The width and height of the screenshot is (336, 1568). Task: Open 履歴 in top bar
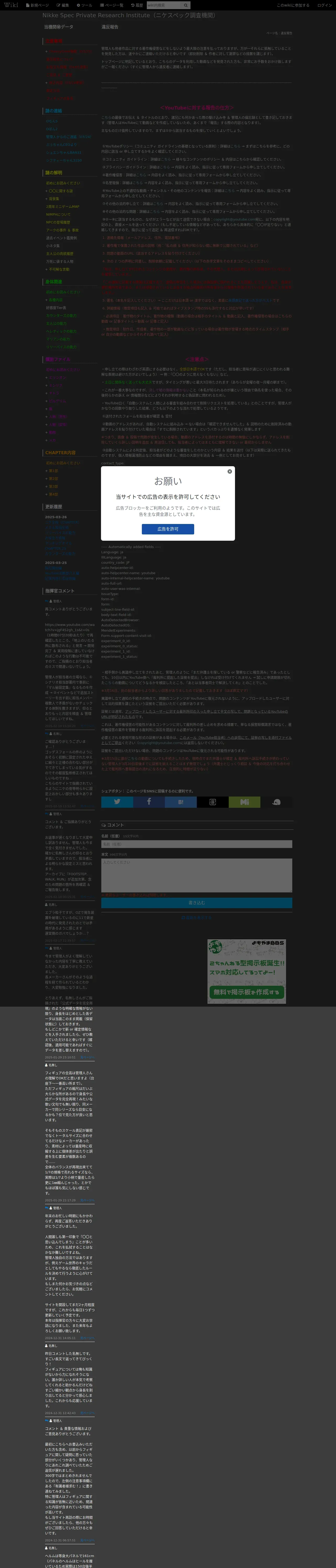pos(137,5)
